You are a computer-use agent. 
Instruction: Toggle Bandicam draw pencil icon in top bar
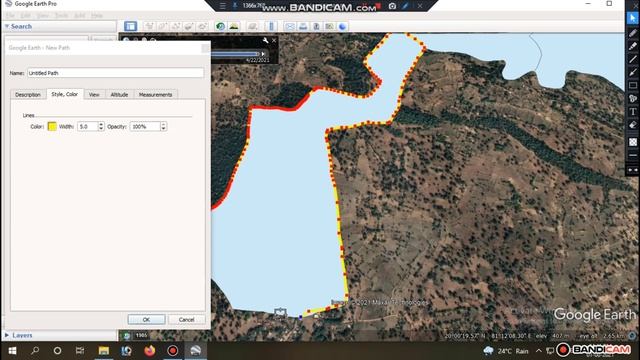(405, 6)
